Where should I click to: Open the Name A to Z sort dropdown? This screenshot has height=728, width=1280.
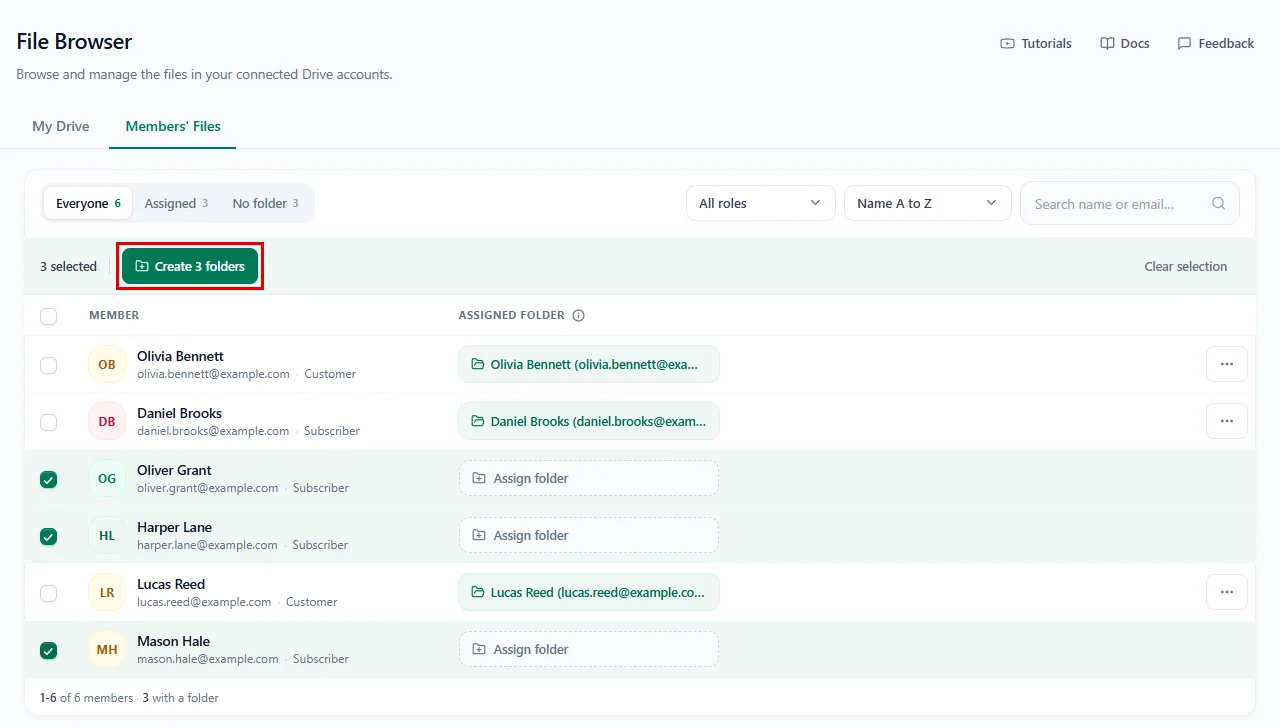coord(928,203)
